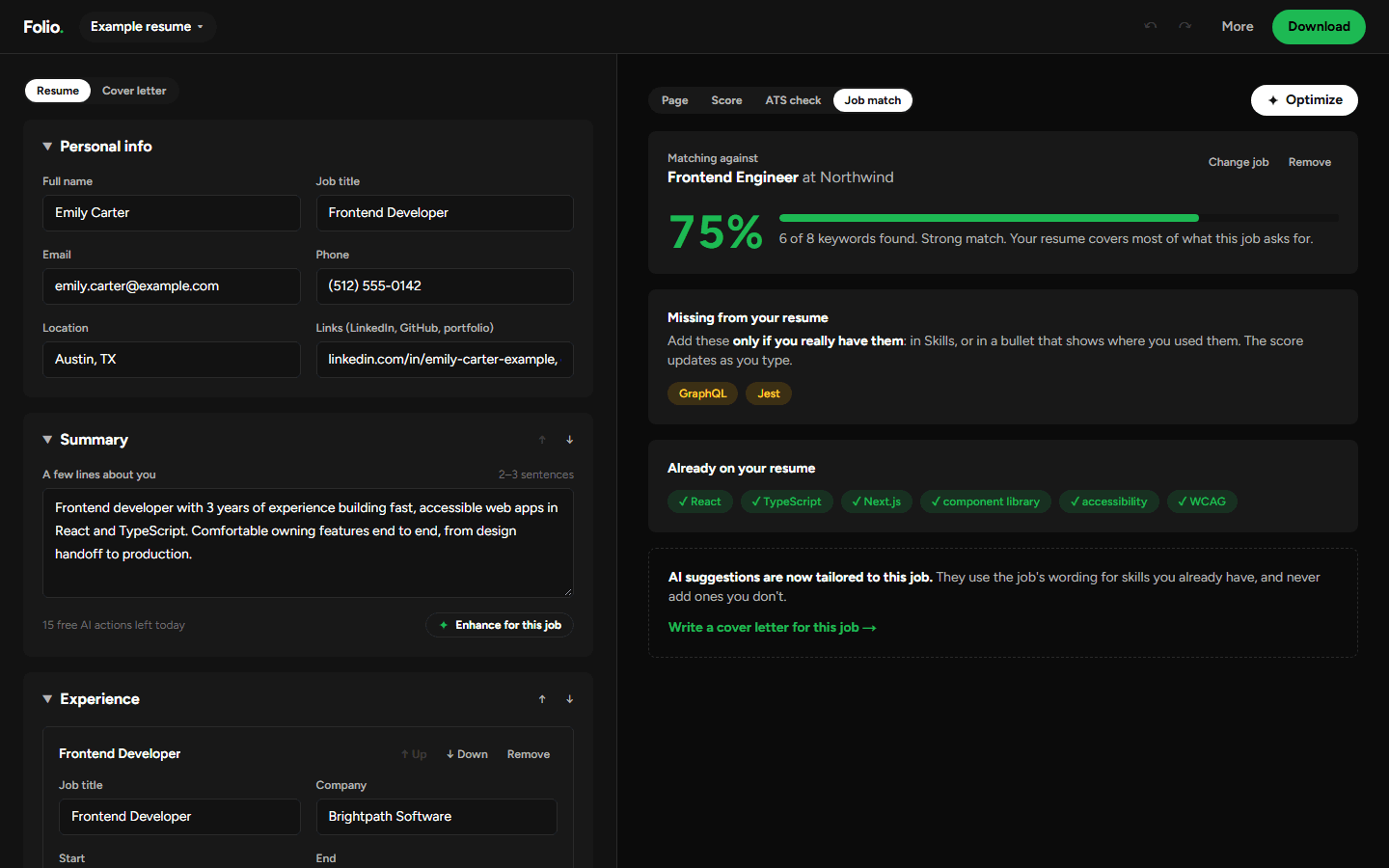
Task: Open the More menu
Action: (1238, 27)
